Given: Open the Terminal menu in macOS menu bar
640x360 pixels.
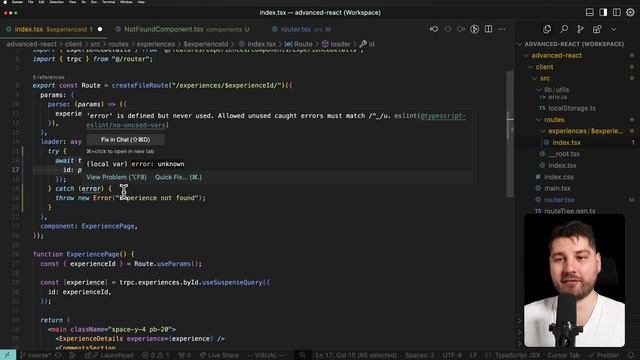Looking at the screenshot, I should pyautogui.click(x=108, y=2).
